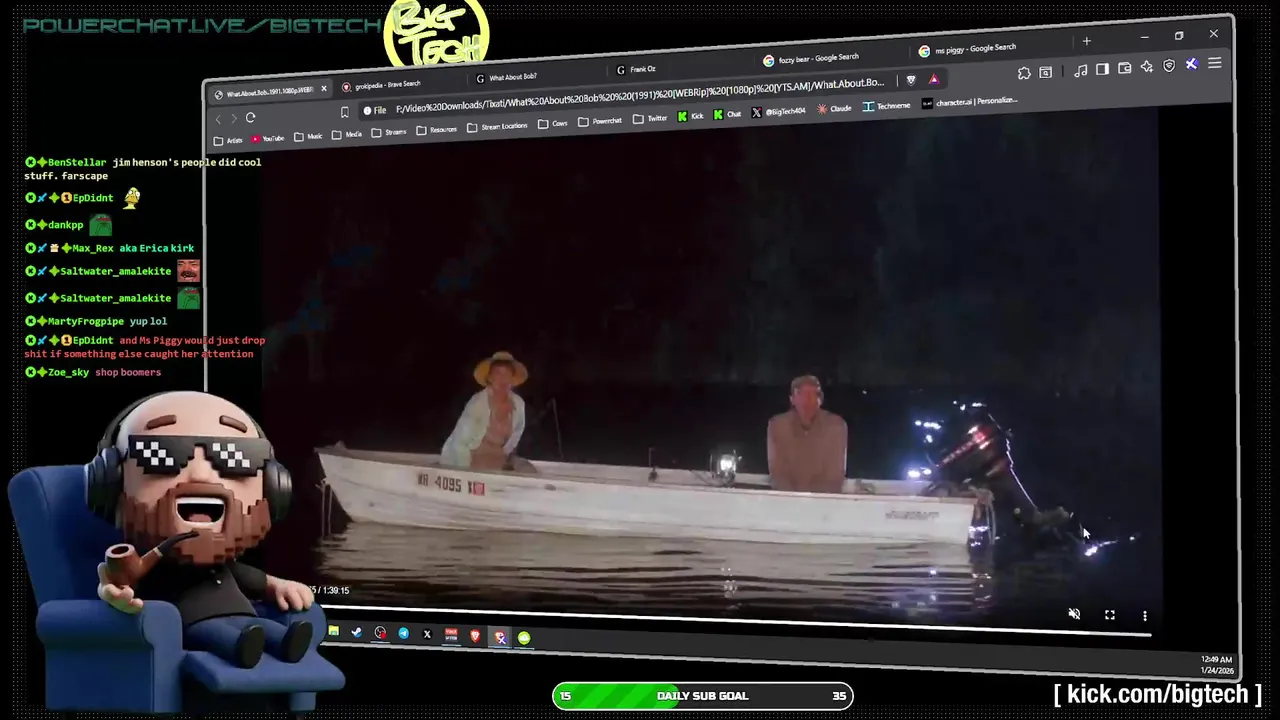1280x720 pixels.
Task: Open File Explorer from the taskbar
Action: 333,631
